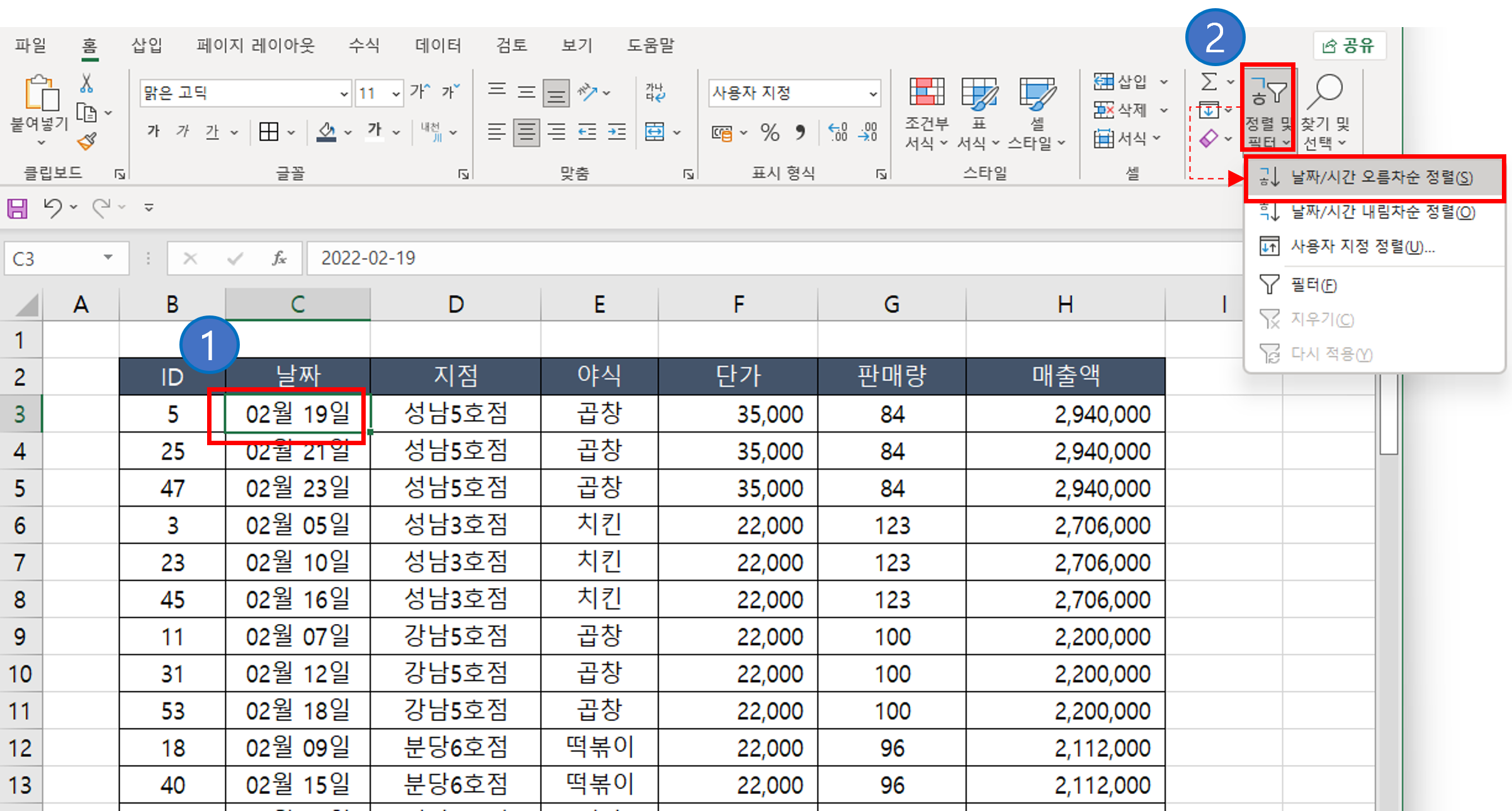Apply percent style with the % icon

[769, 132]
